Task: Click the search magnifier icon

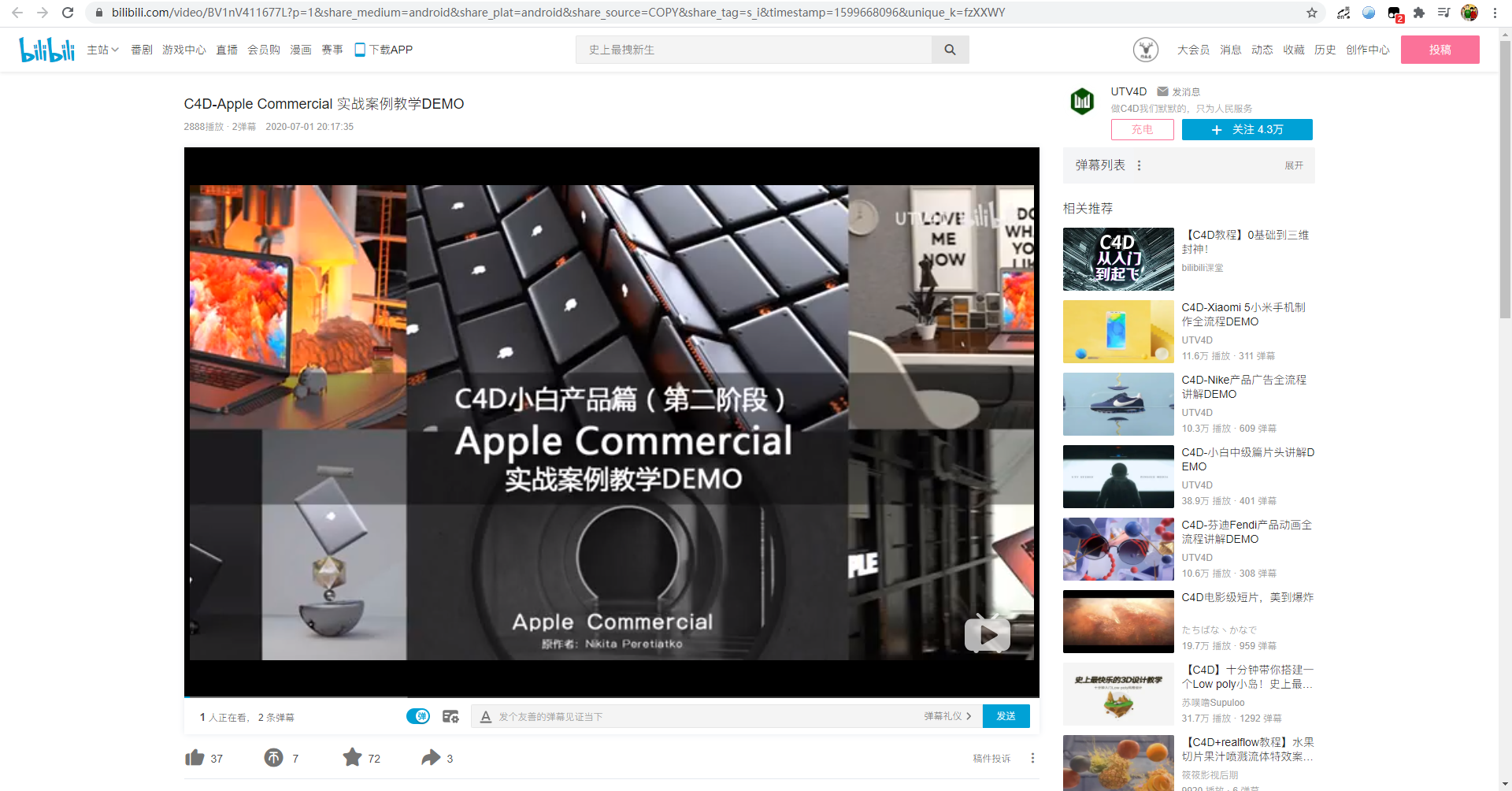Action: tap(950, 50)
